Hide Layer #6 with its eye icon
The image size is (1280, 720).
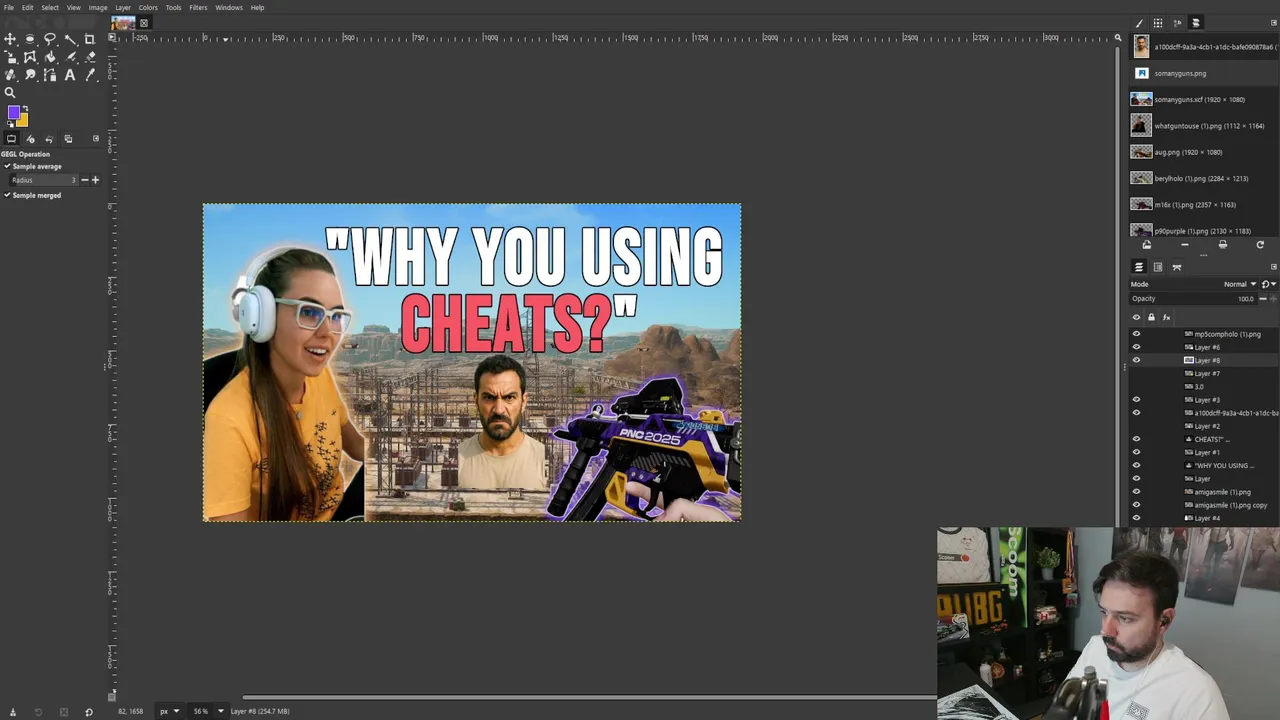pos(1136,347)
